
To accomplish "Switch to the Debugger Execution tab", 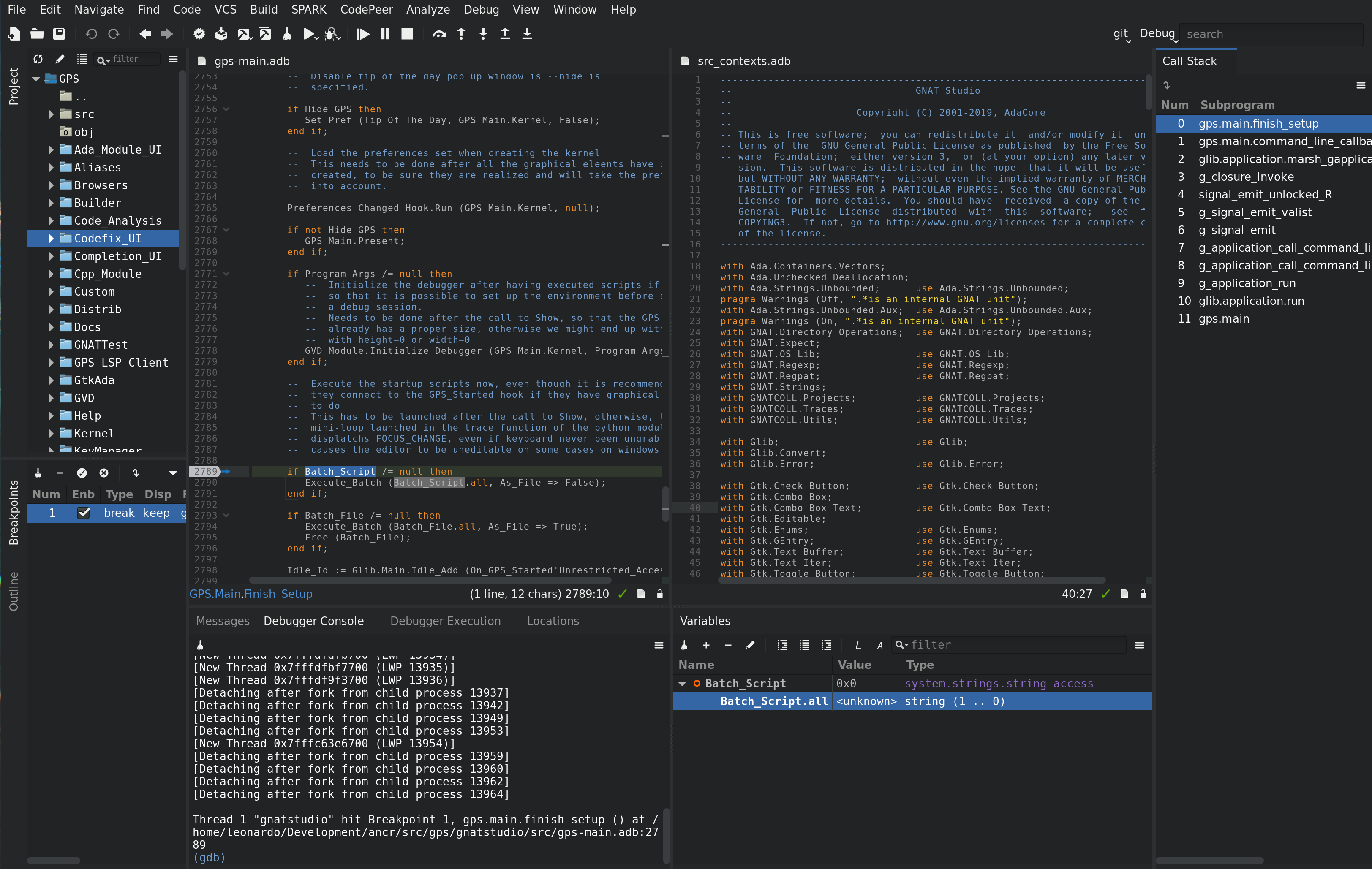I will tap(444, 620).
